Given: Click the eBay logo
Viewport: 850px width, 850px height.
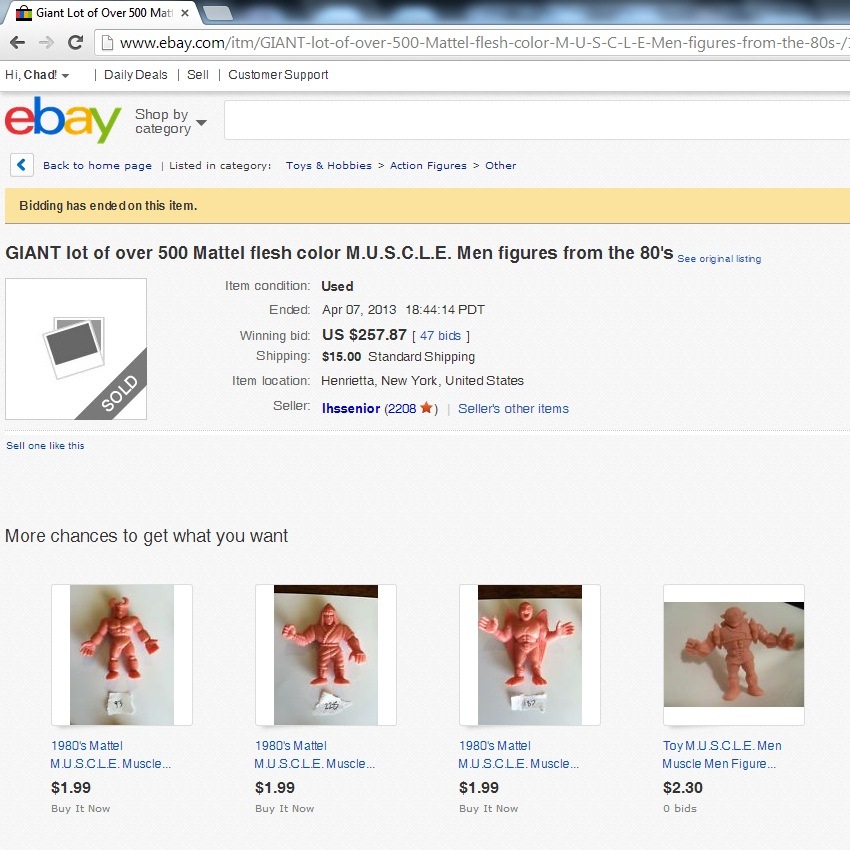Looking at the screenshot, I should tap(63, 120).
